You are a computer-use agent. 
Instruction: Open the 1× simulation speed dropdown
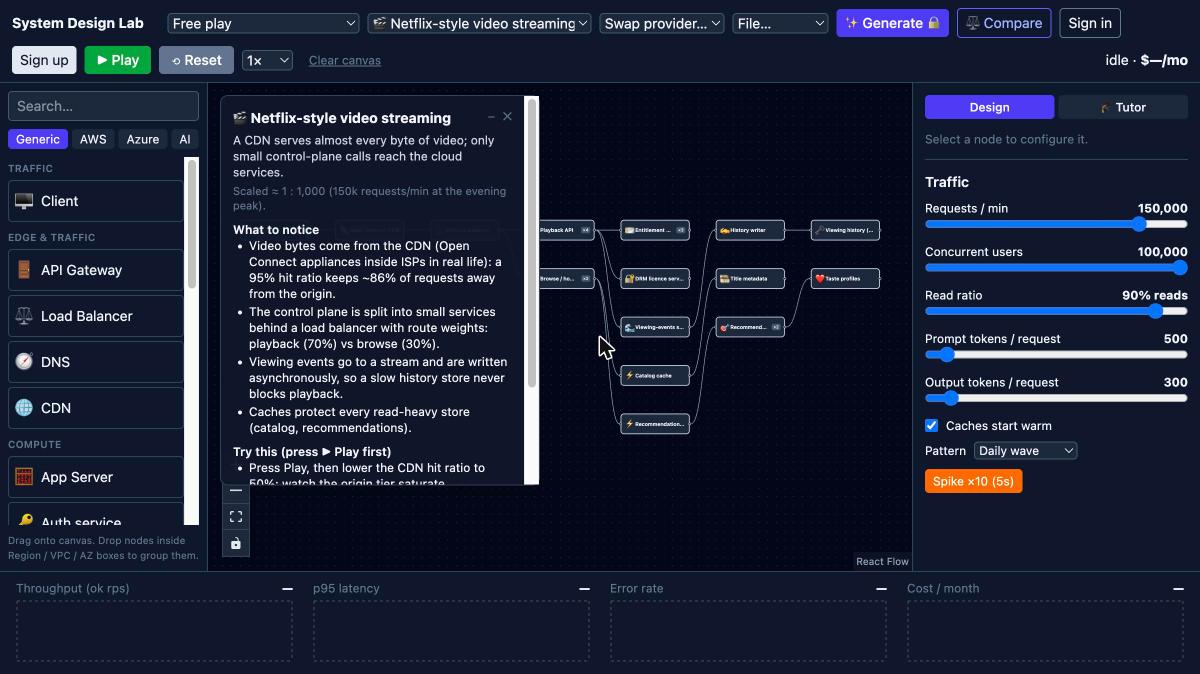267,60
